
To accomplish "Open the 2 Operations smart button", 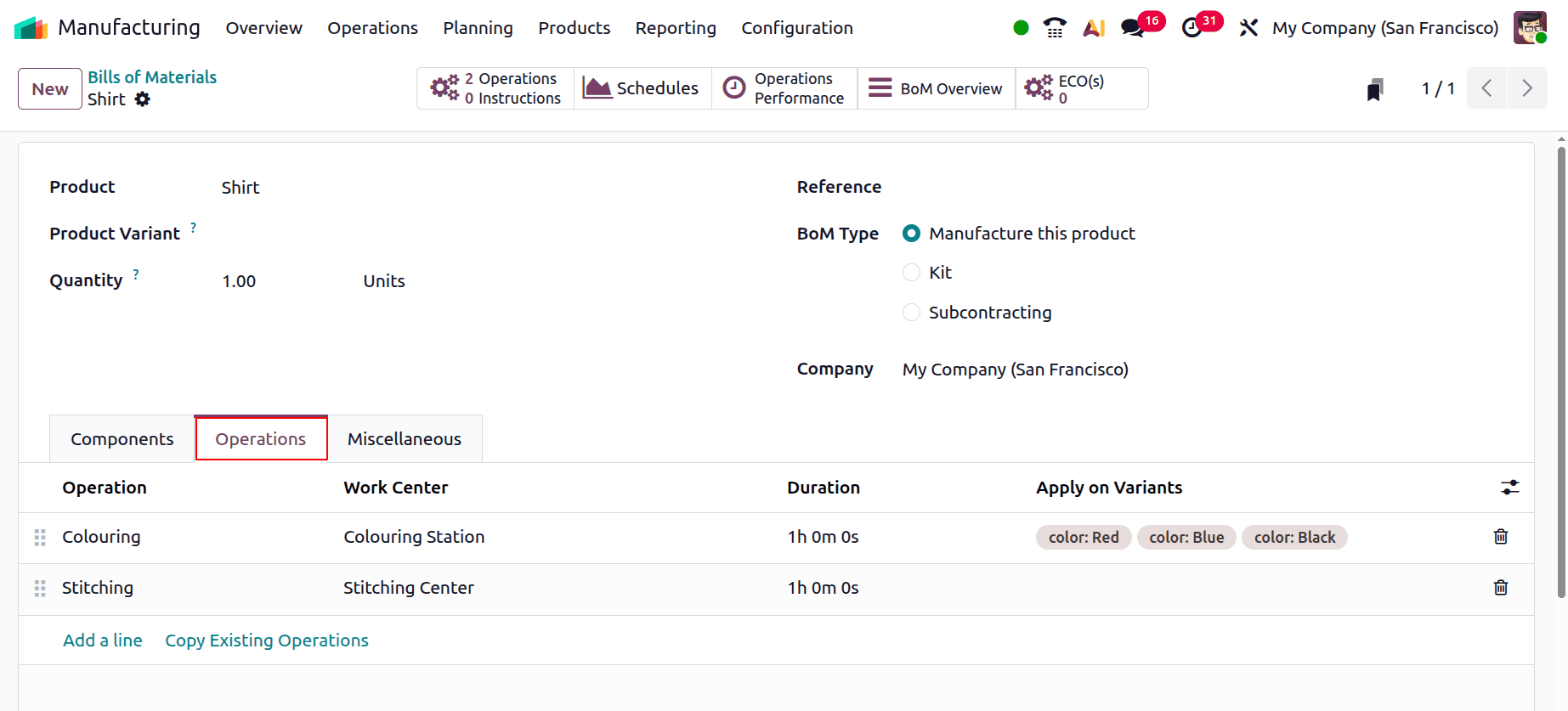I will click(x=495, y=88).
